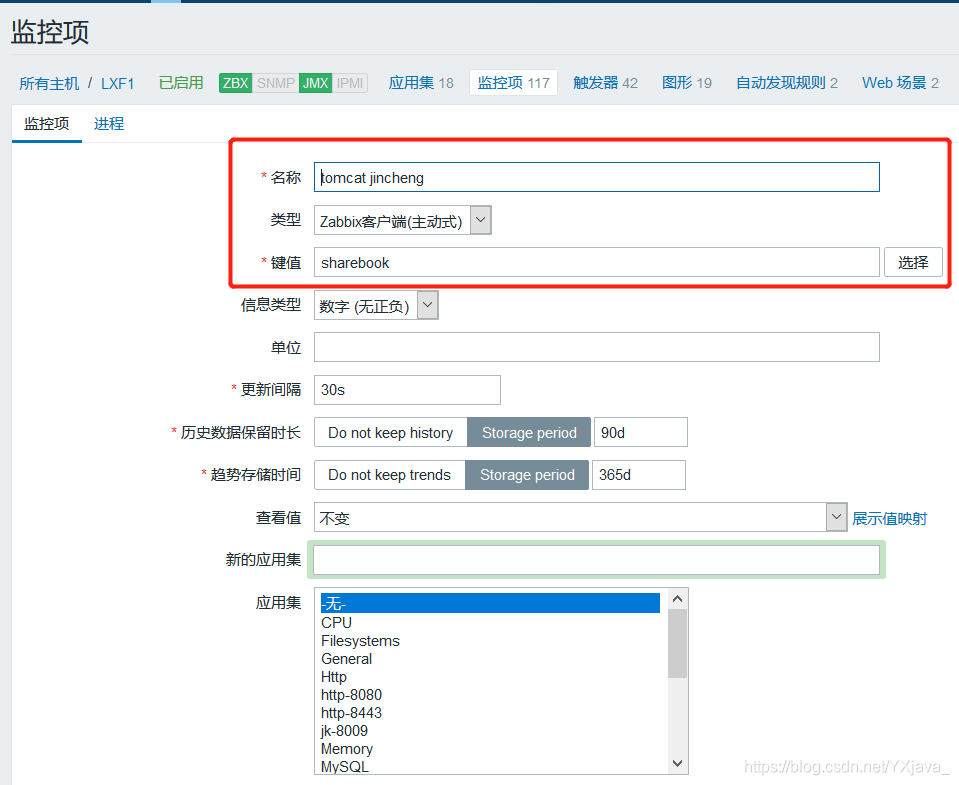959x785 pixels.
Task: Click the green ZBX availability badge
Action: [x=235, y=83]
